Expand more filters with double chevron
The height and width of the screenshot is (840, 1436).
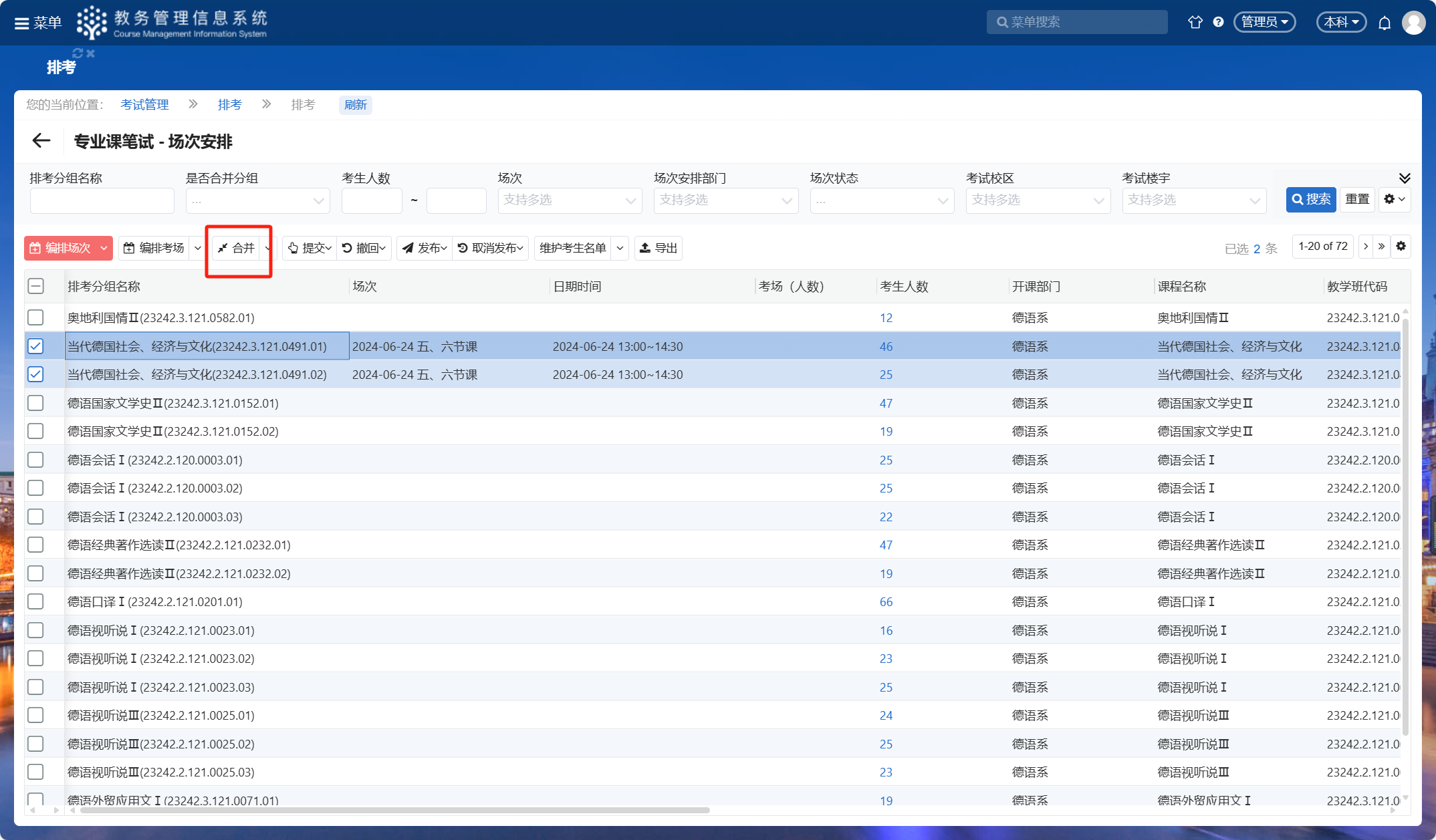click(x=1405, y=178)
